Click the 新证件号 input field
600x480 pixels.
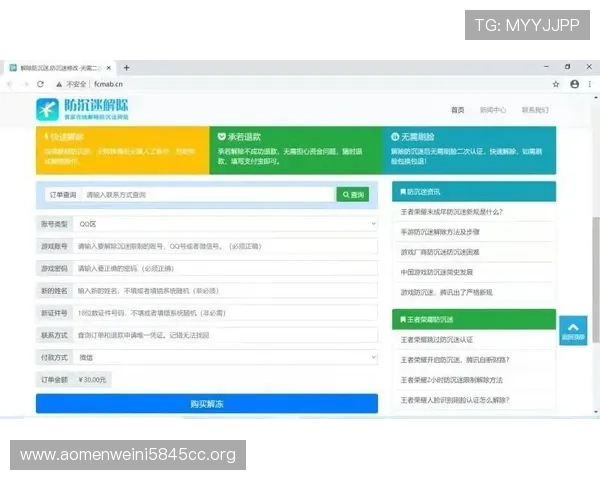click(226, 313)
